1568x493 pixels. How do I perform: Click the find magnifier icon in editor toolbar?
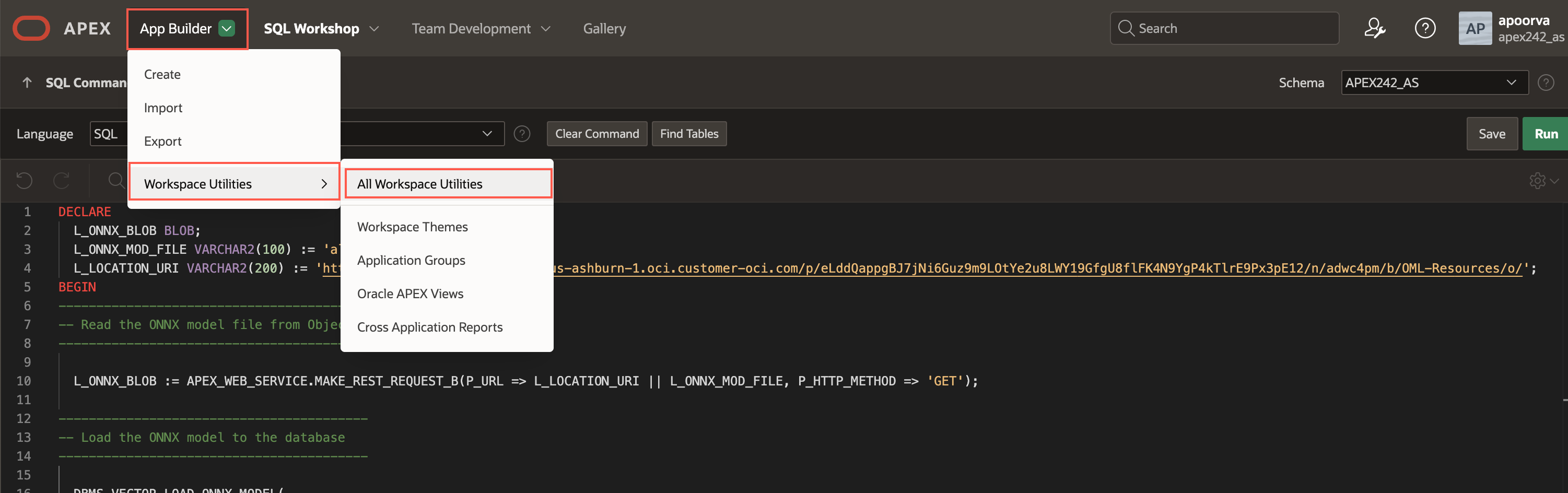pyautogui.click(x=115, y=180)
